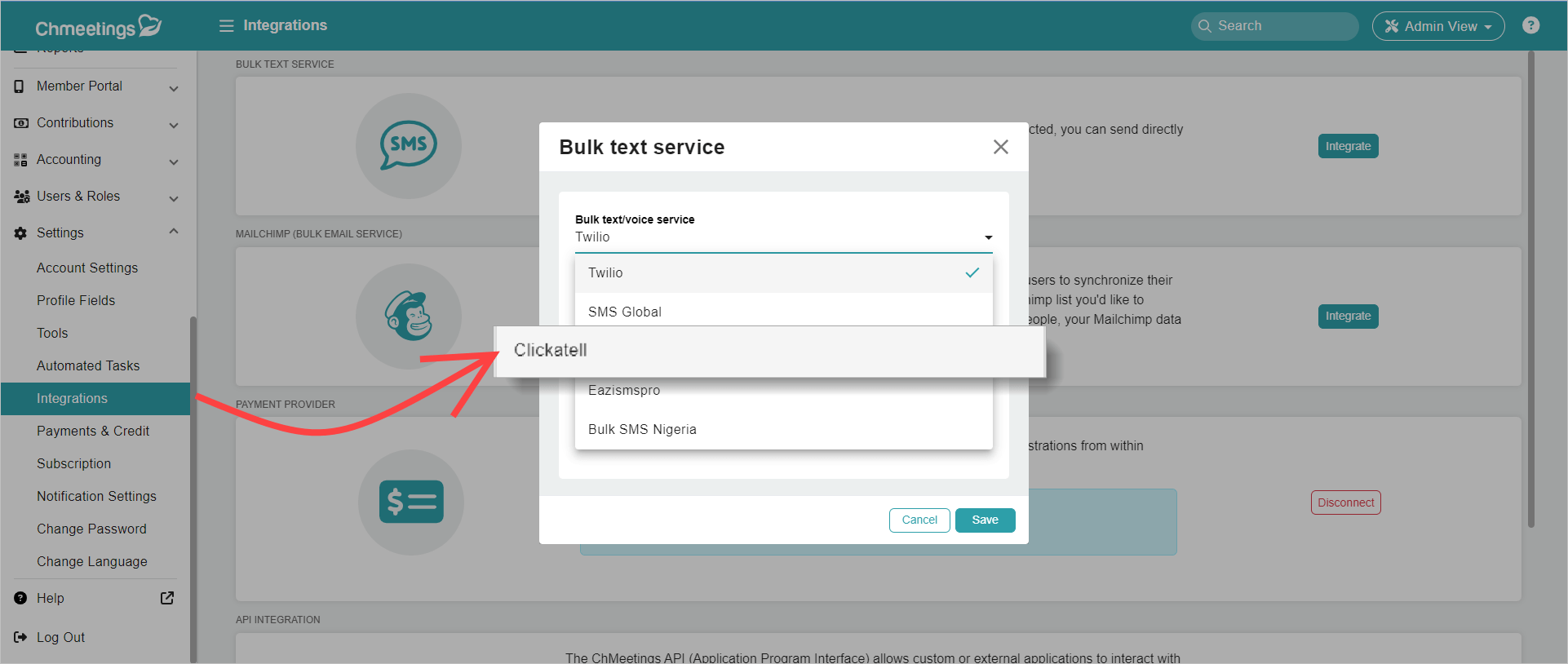
Task: Click the Search input field
Action: pos(1275,26)
